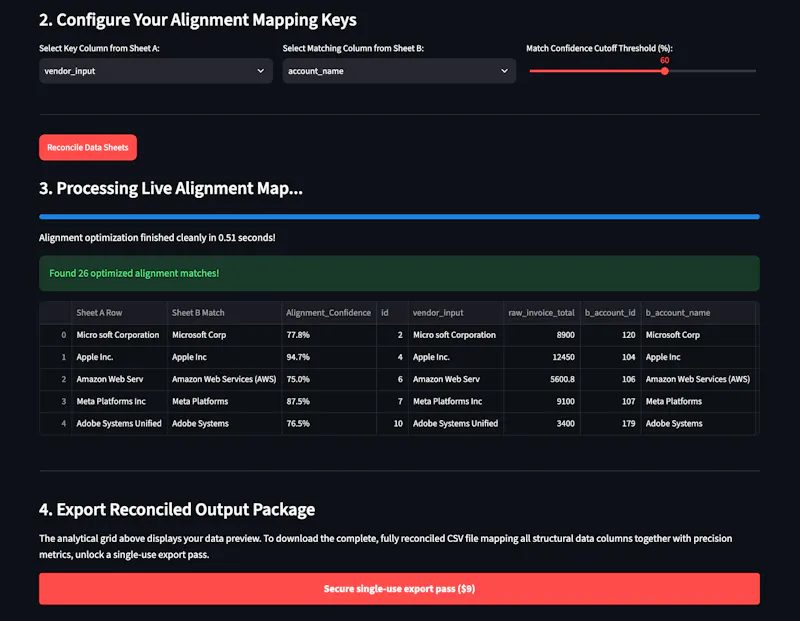Click Microsoft Corp in Sheet B Match column
800x621 pixels.
[x=224, y=335]
